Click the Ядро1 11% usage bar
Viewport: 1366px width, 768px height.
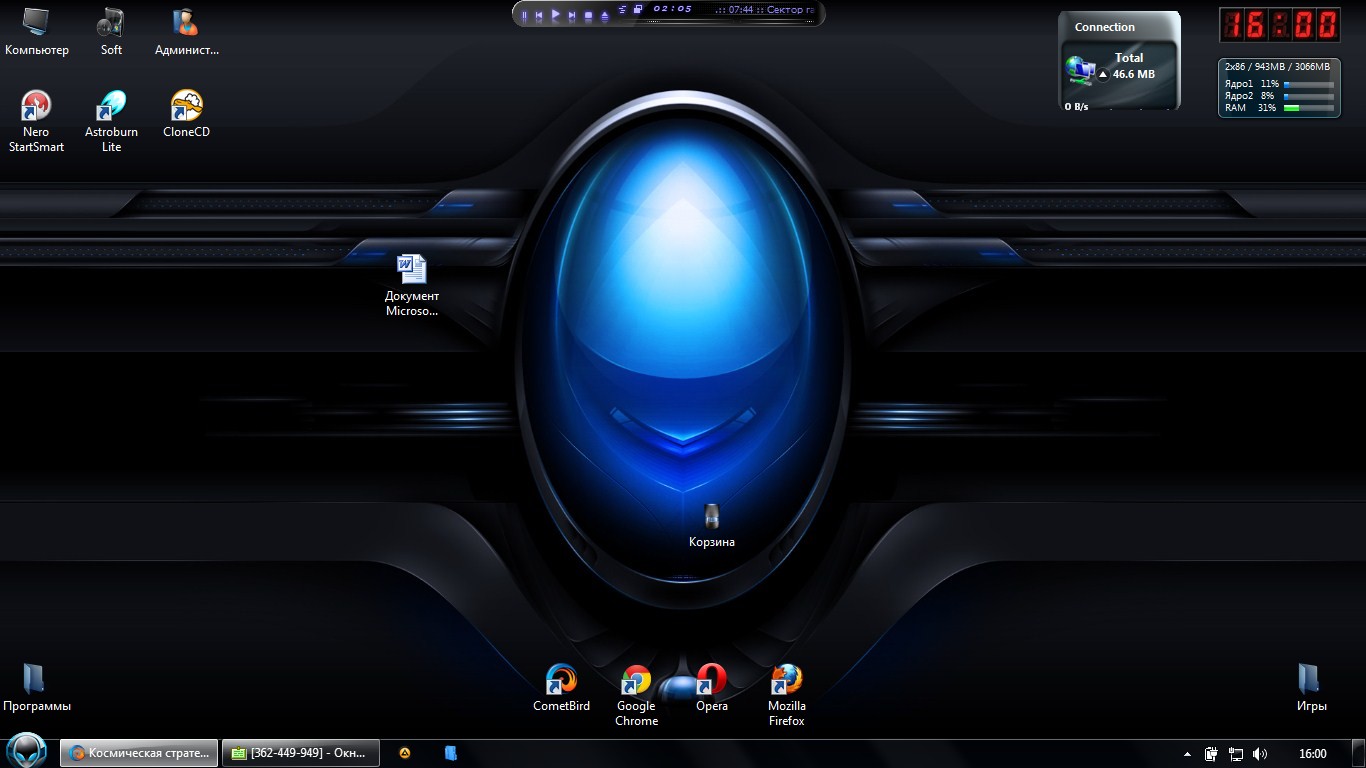[x=1308, y=84]
